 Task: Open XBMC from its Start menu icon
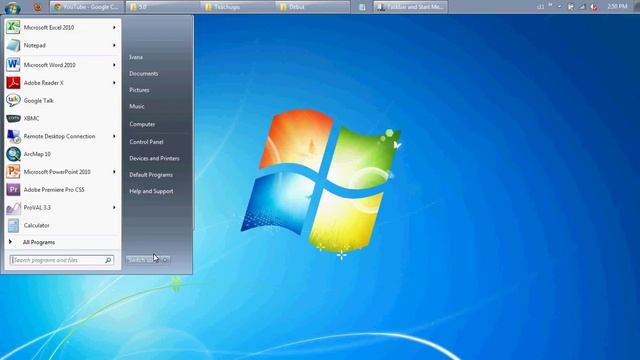pyautogui.click(x=13, y=118)
